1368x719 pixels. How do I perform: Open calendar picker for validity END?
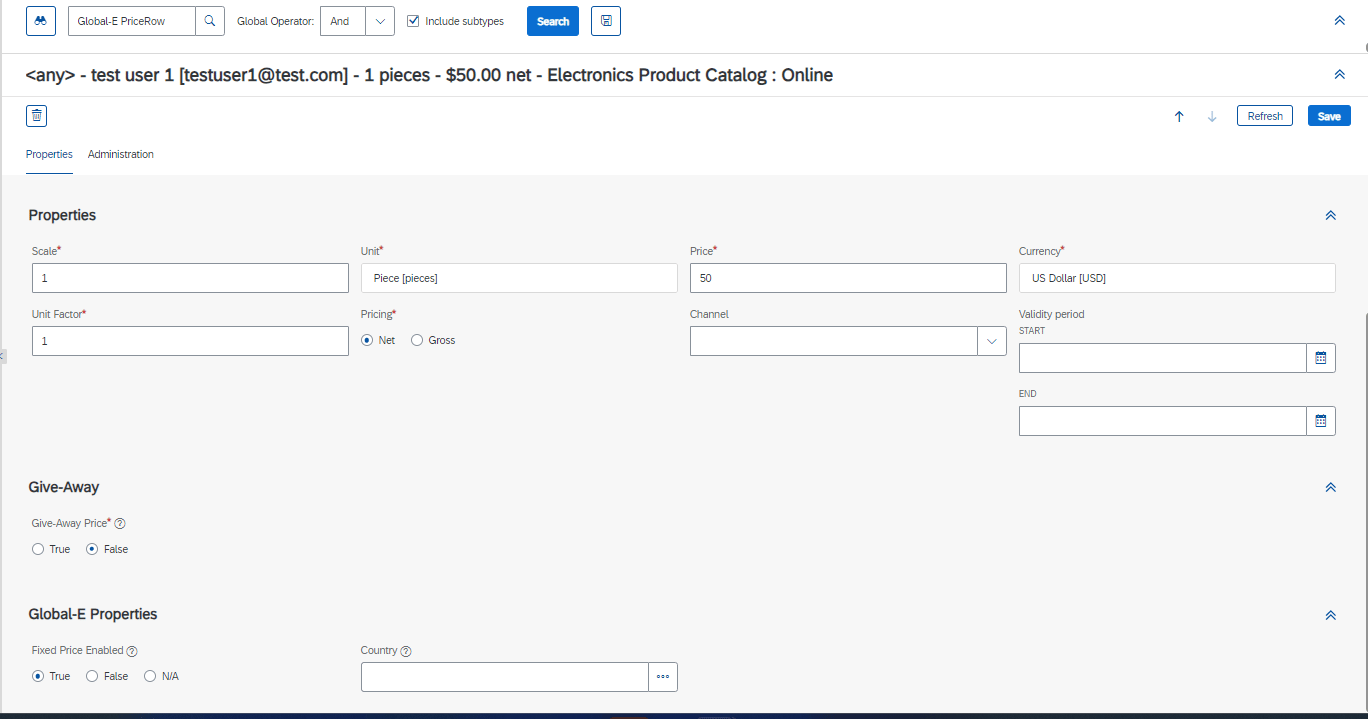tap(1321, 421)
